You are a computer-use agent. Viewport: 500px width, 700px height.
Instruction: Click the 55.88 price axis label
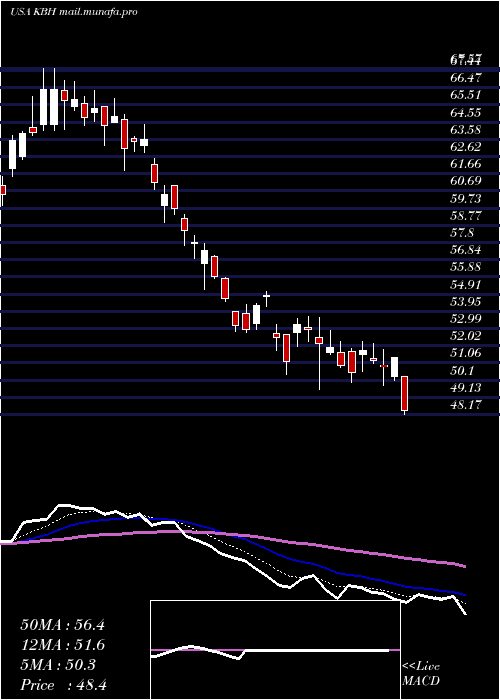point(465,267)
